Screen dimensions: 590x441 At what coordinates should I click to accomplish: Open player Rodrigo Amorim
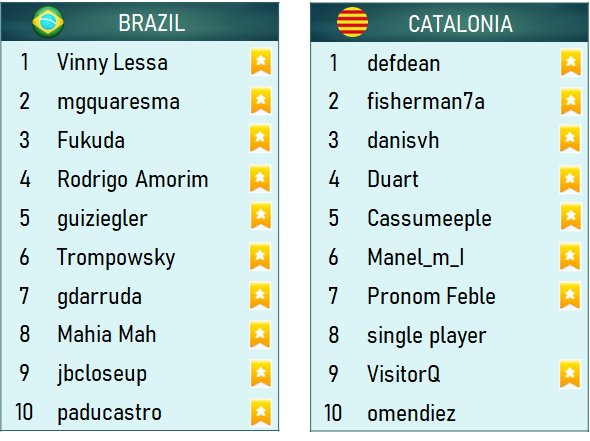[133, 179]
